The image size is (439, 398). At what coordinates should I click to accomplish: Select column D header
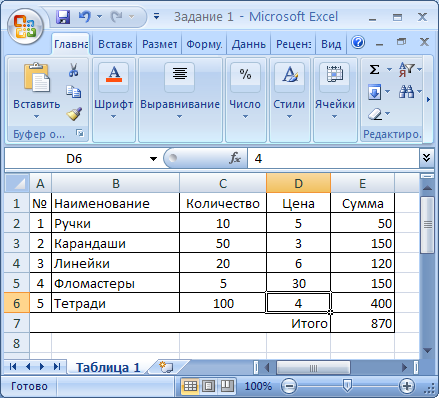pyautogui.click(x=298, y=183)
